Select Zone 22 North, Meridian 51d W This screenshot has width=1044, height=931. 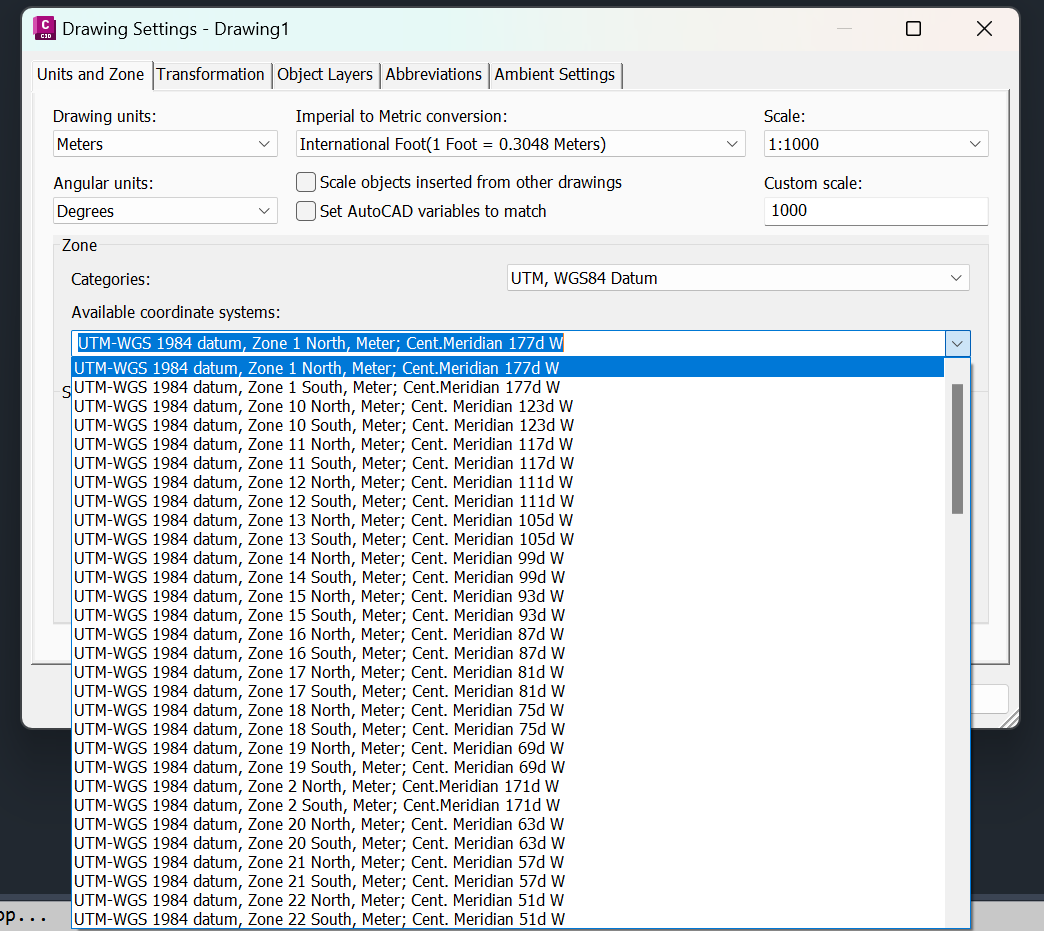click(x=507, y=900)
